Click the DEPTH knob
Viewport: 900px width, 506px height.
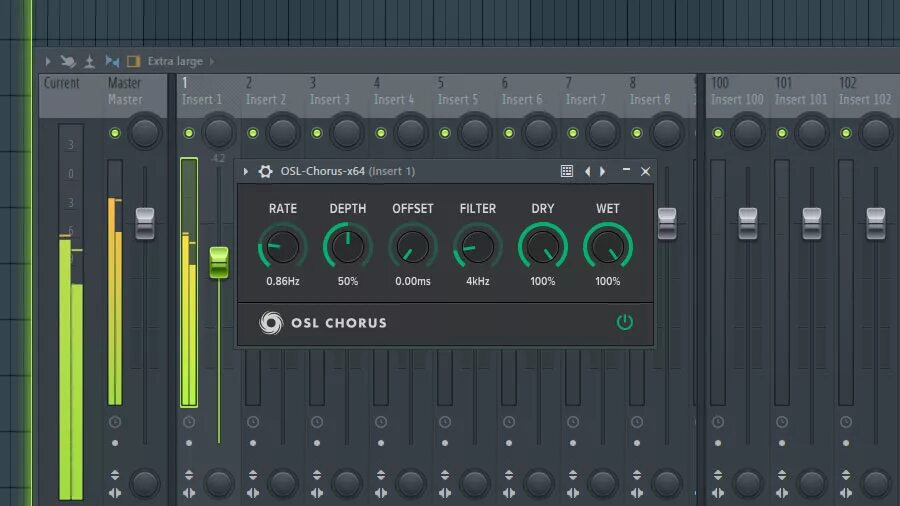pos(348,247)
